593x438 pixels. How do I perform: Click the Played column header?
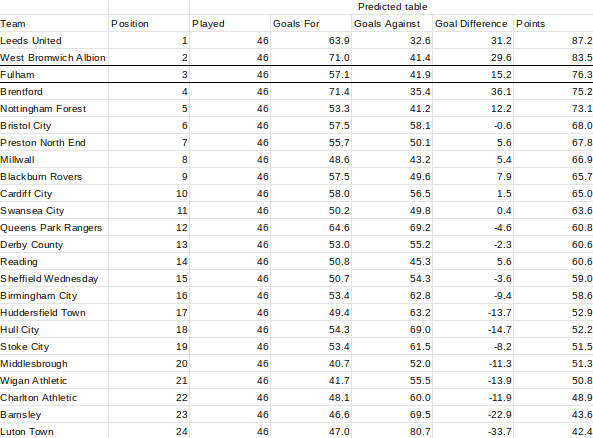230,23
